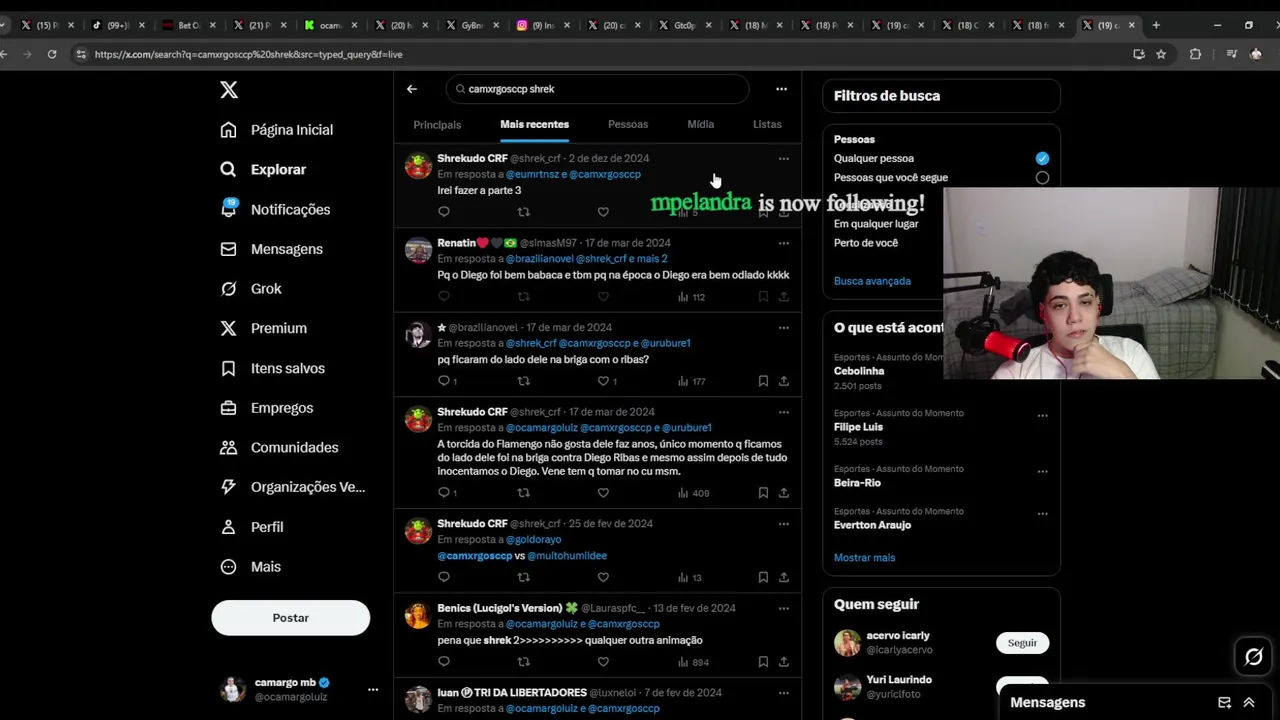This screenshot has height=720, width=1280.
Task: Click the Comunidades people icon
Action: [x=229, y=448]
